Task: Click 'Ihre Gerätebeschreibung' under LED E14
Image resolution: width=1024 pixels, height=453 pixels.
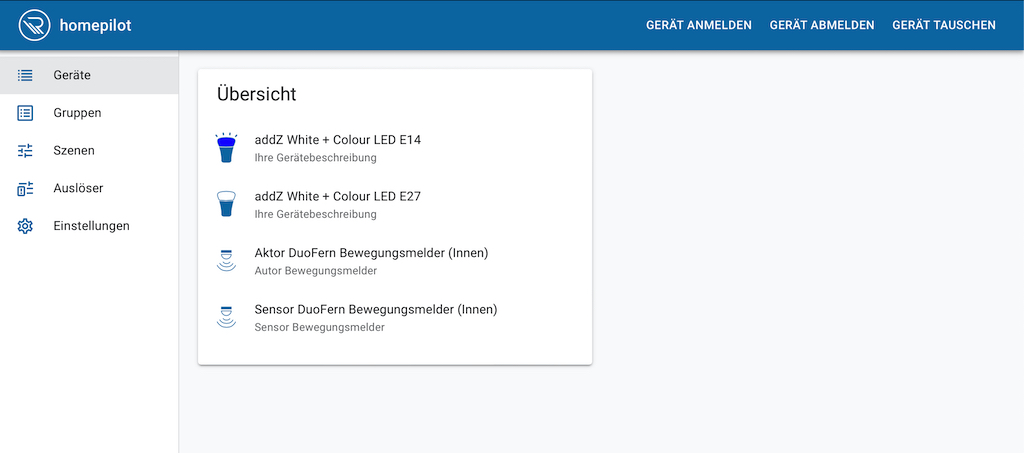Action: [315, 158]
